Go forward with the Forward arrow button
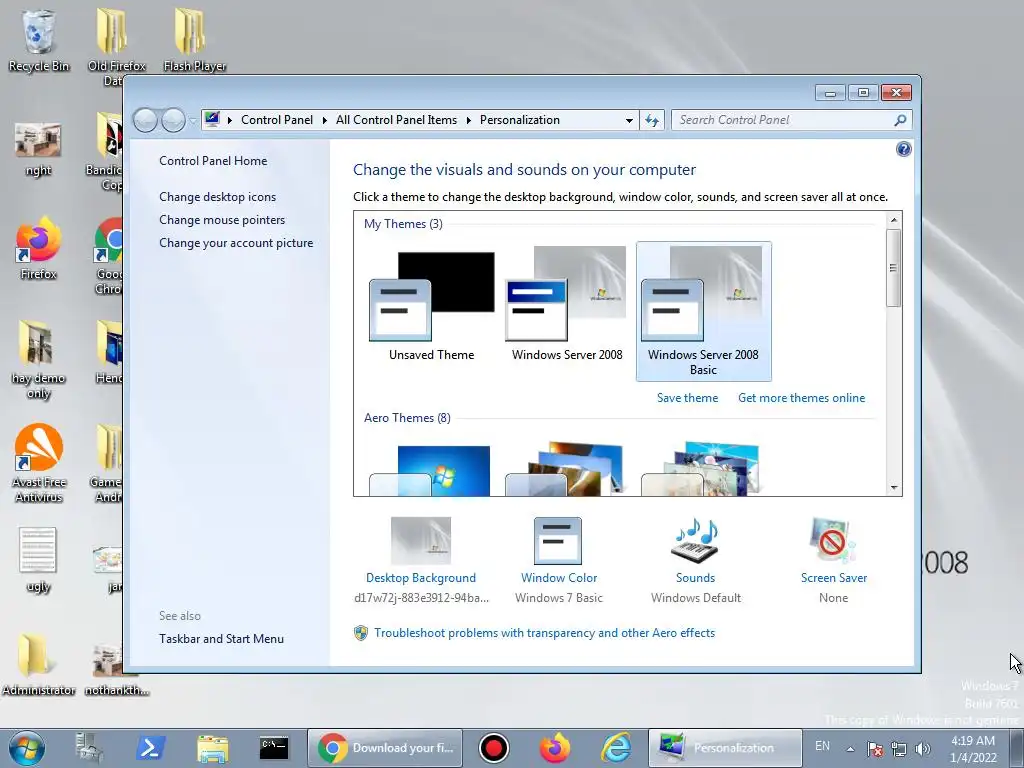This screenshot has height=768, width=1024. tap(173, 120)
